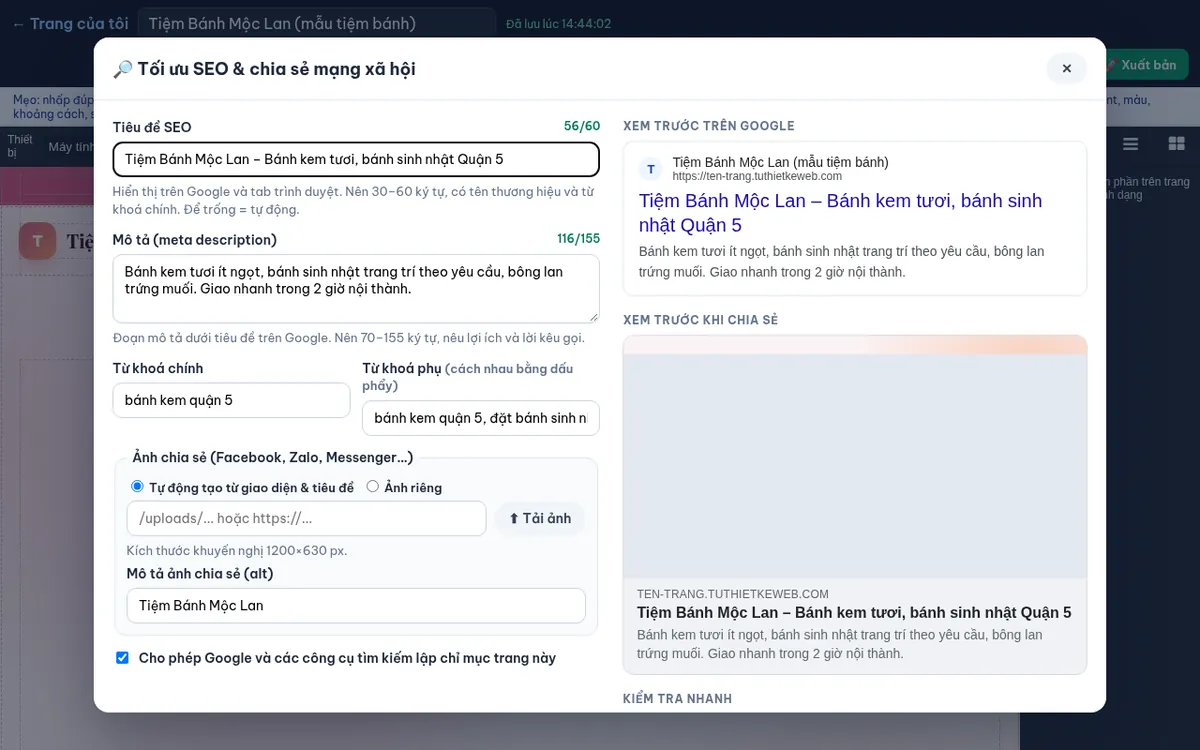Click the 'Máy tính' device label in editor
The height and width of the screenshot is (750, 1200).
tap(71, 147)
